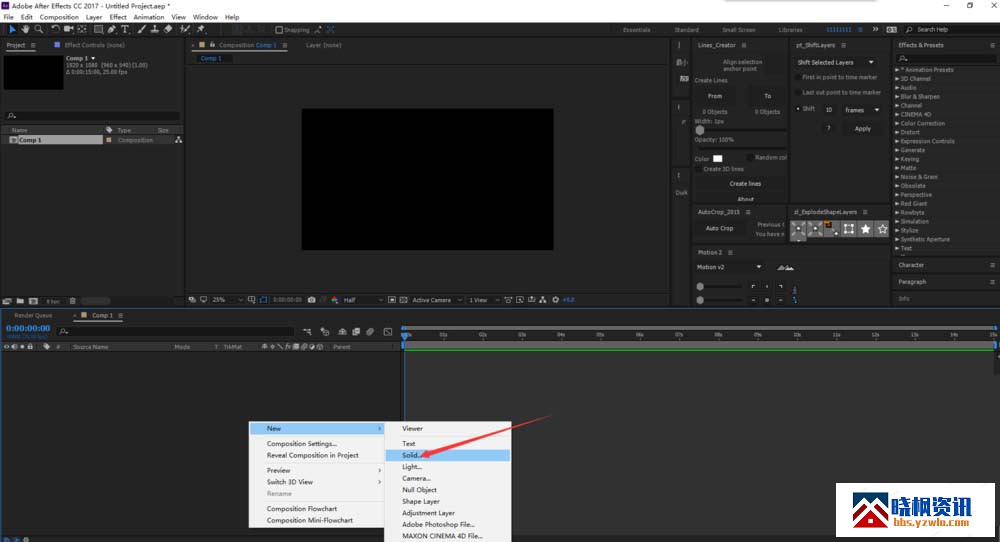Toggle the Snapping checkbox
The image size is (1000, 542).
tap(279, 30)
